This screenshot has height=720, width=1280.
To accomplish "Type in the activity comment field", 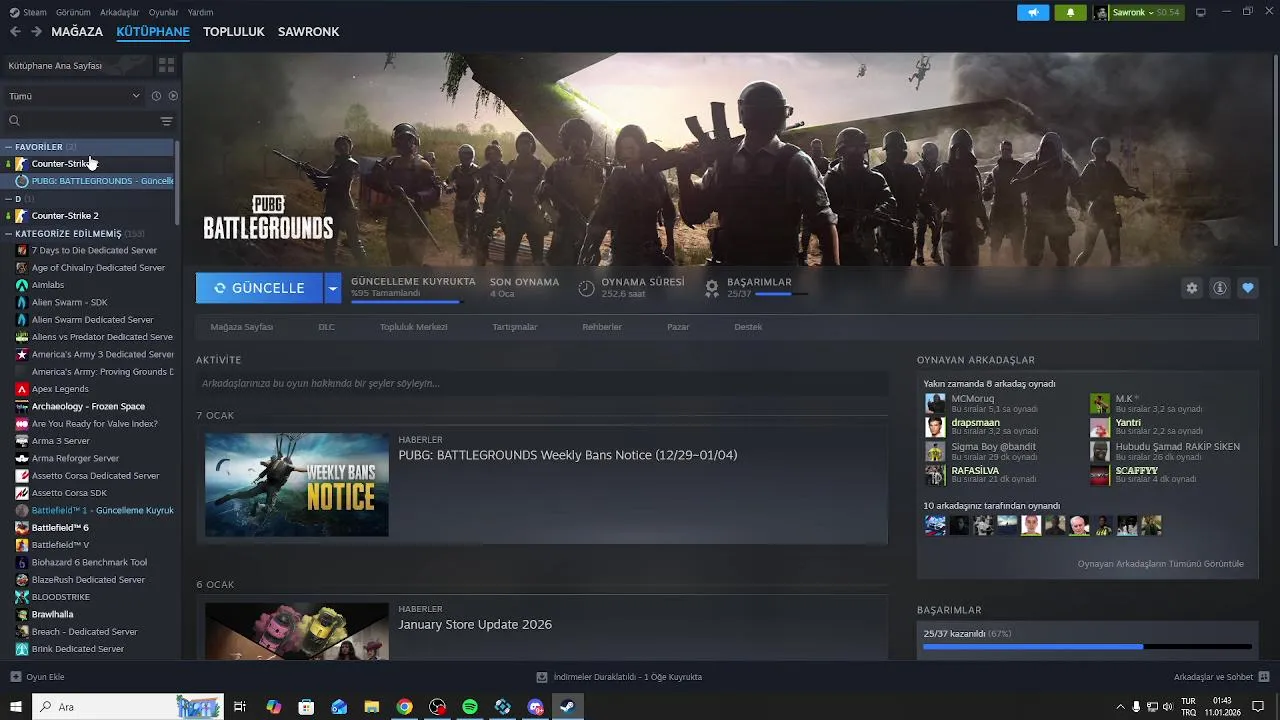I will click(x=542, y=383).
